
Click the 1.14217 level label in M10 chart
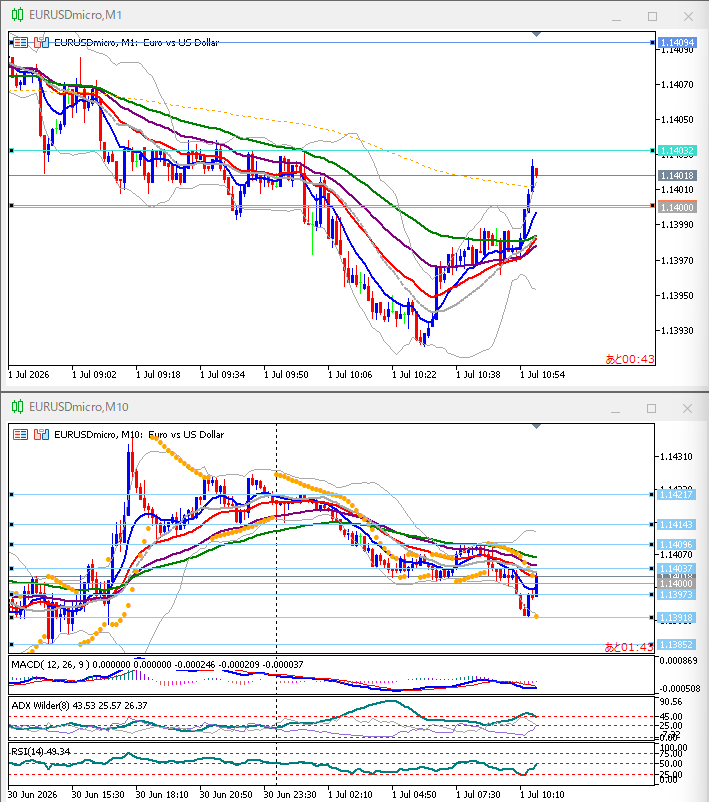(x=676, y=495)
